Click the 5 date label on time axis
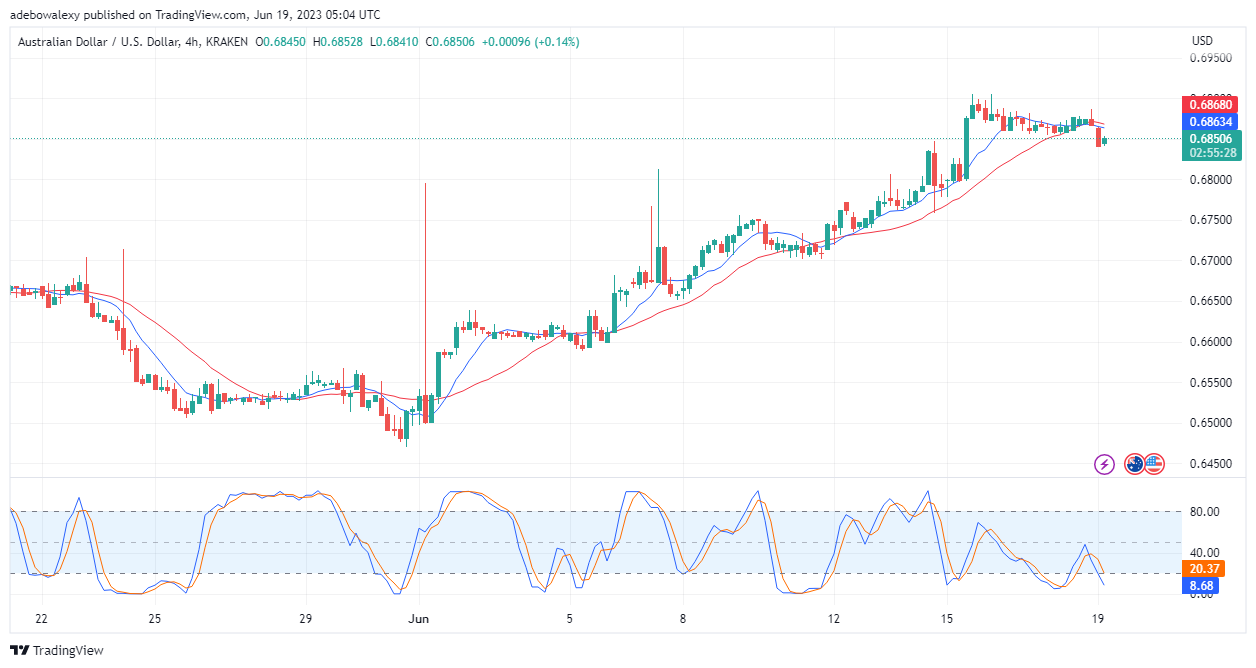Screen dimensions: 1256x668 [569, 619]
